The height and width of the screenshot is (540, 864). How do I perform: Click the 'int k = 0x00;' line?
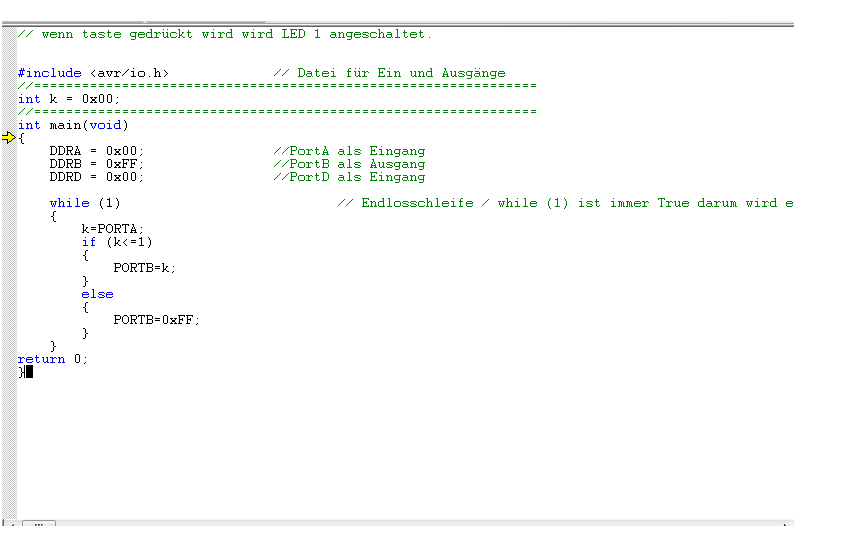tap(68, 99)
